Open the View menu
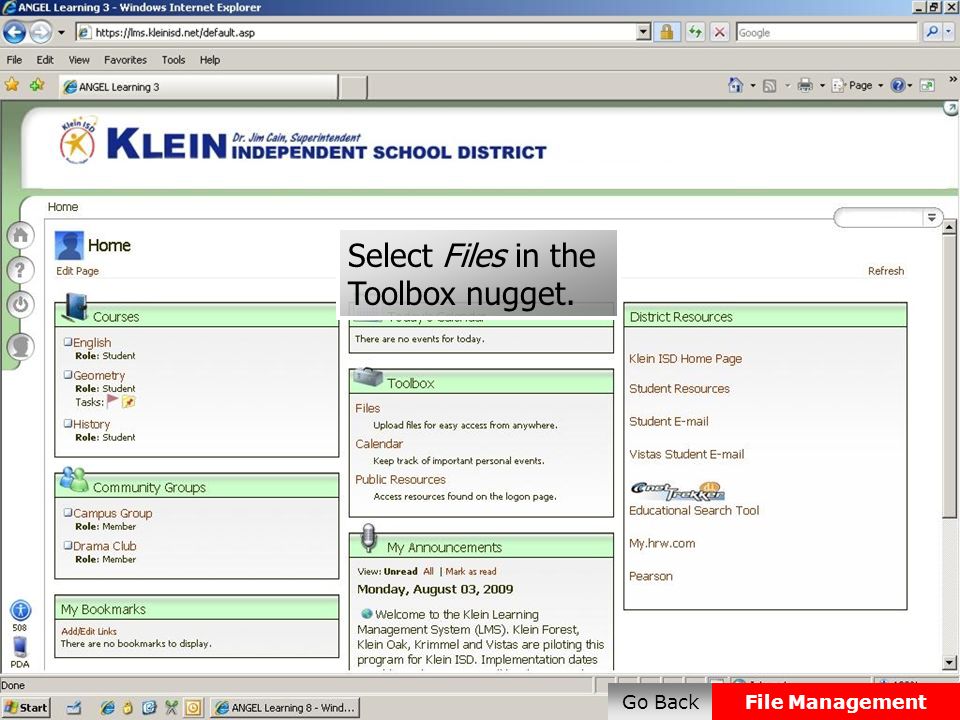Screen dimensions: 960x720 [x=79, y=60]
